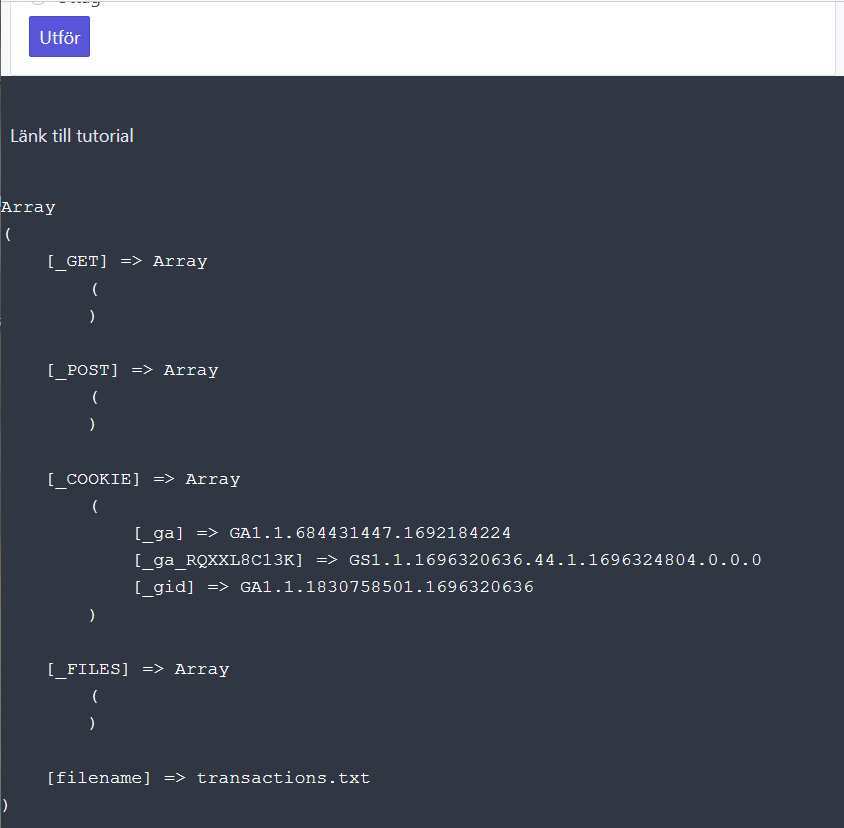
Task: Click the [_ga_RQXXL8C13K] cookie key
Action: (219, 560)
